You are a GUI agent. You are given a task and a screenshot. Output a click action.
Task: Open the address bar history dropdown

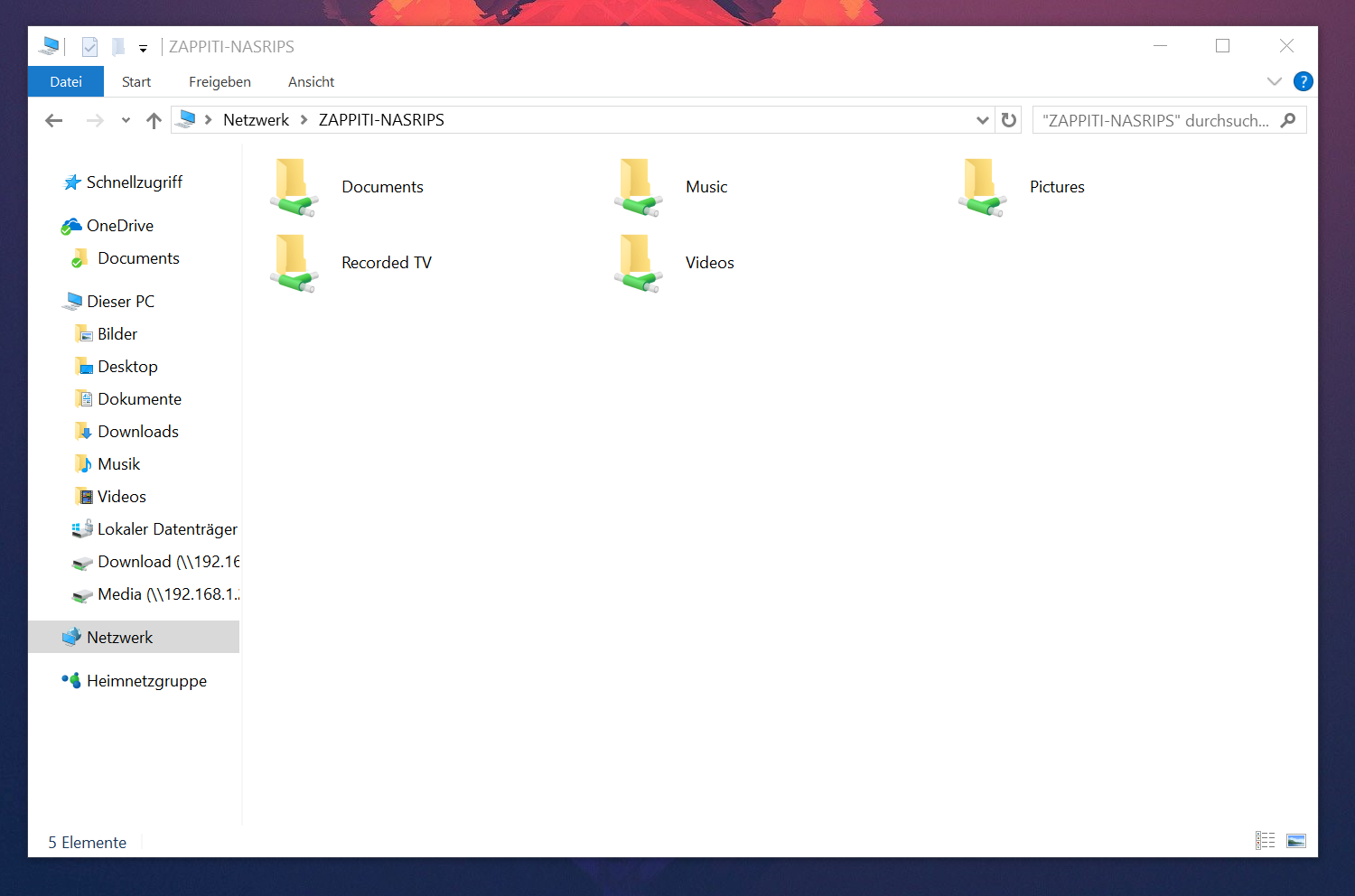[983, 120]
